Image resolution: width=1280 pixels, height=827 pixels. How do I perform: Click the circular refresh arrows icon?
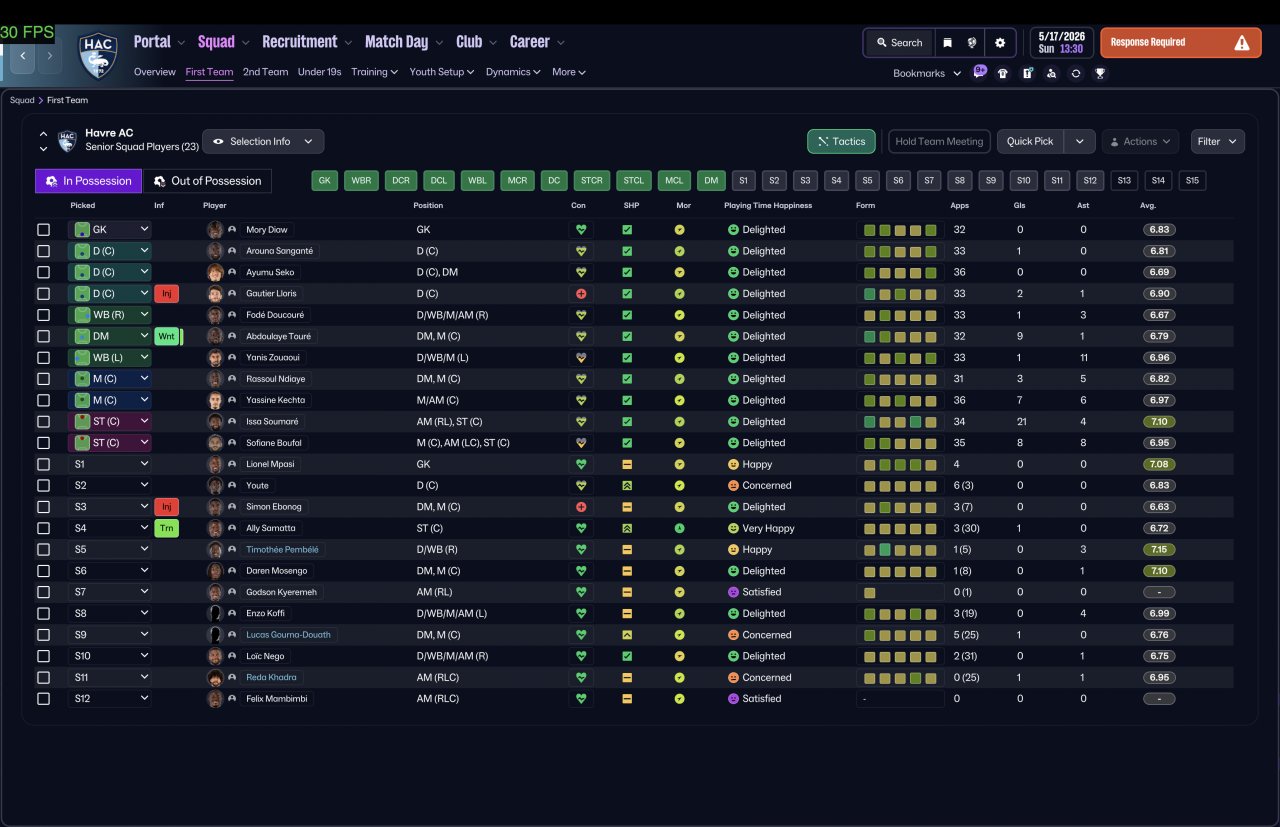pos(1075,73)
